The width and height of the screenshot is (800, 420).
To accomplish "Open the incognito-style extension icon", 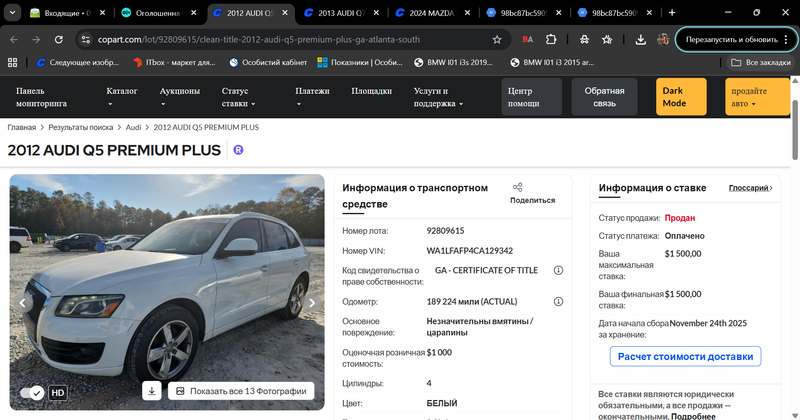I will pos(584,39).
